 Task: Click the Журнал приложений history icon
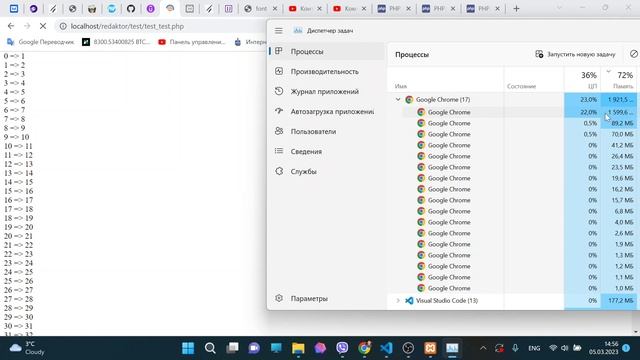coord(279,91)
